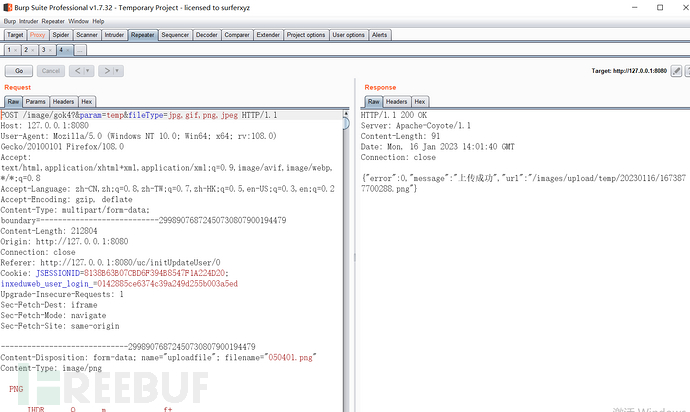The height and width of the screenshot is (412, 690).
Task: Open the Help menu
Action: point(98,21)
